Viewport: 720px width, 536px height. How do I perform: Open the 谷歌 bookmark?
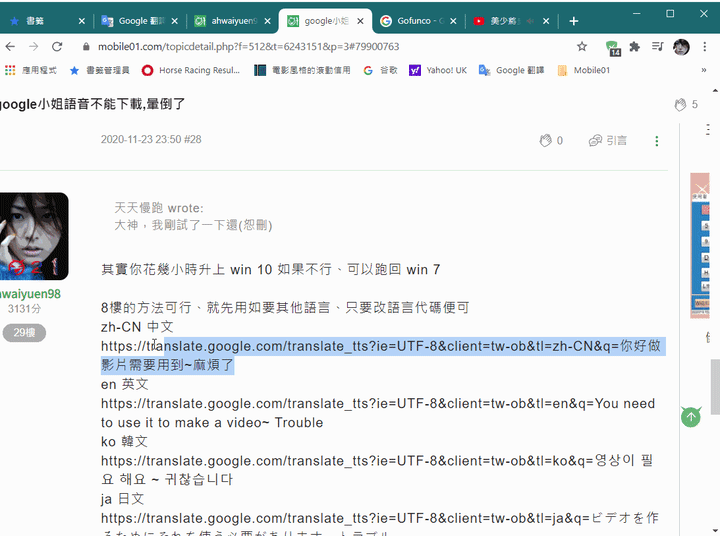click(381, 70)
